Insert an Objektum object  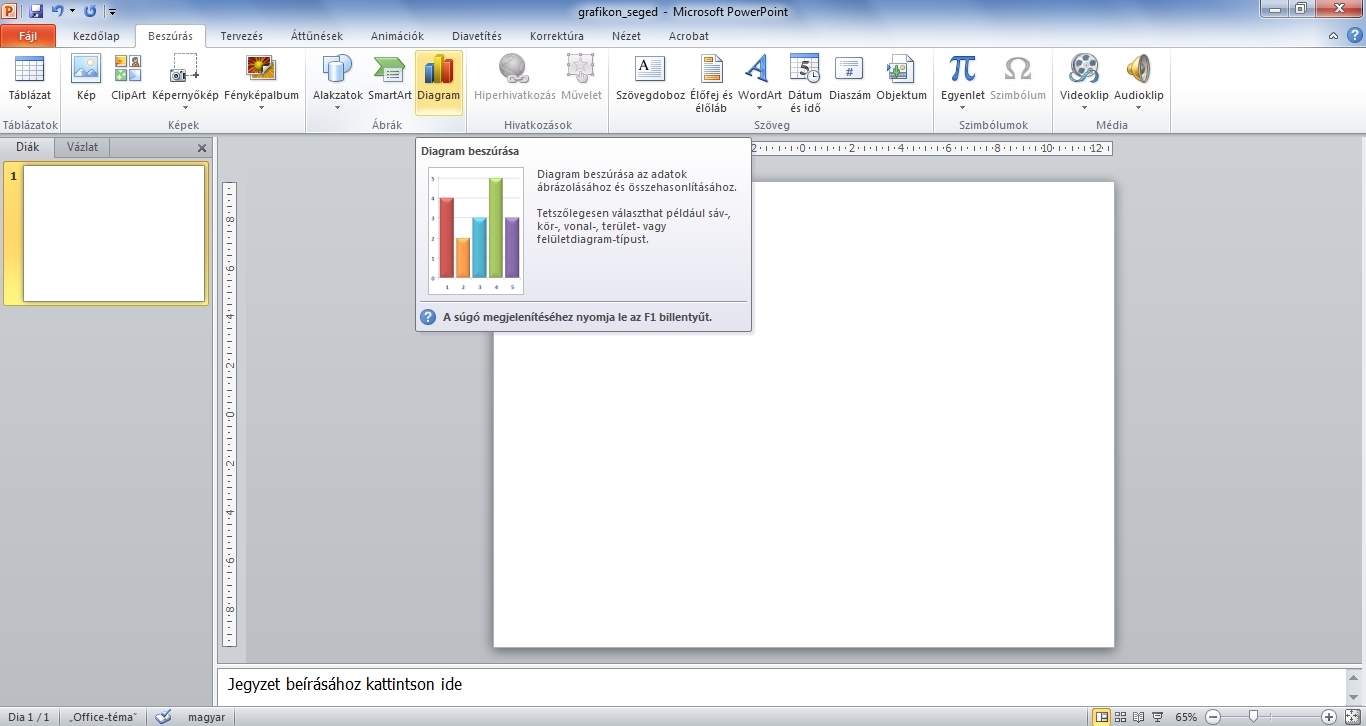(901, 80)
